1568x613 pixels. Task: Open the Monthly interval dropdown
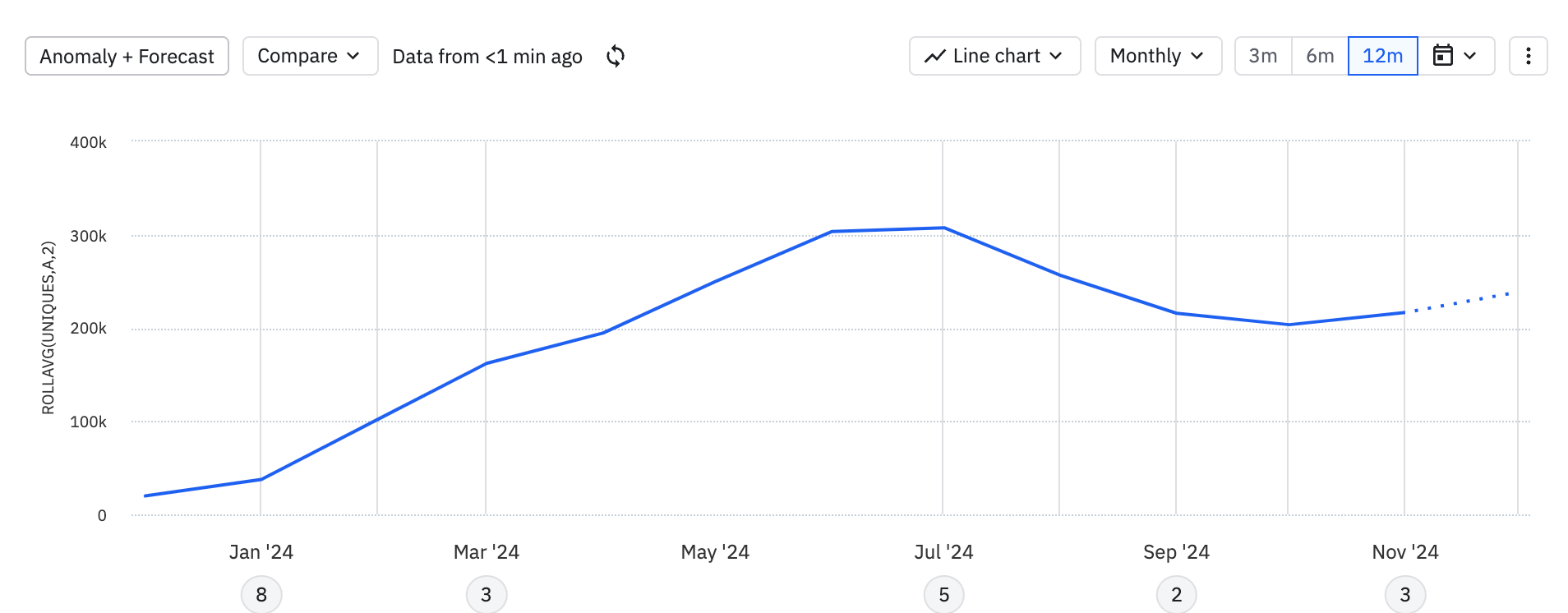[x=1157, y=56]
